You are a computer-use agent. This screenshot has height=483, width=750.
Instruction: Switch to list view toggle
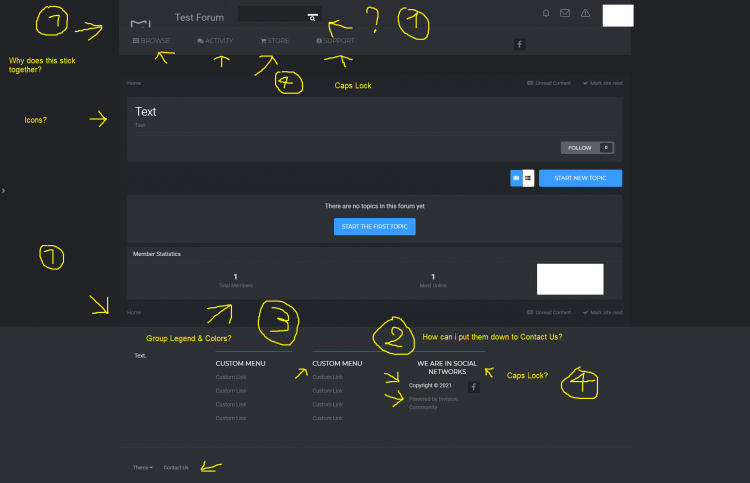coord(528,178)
